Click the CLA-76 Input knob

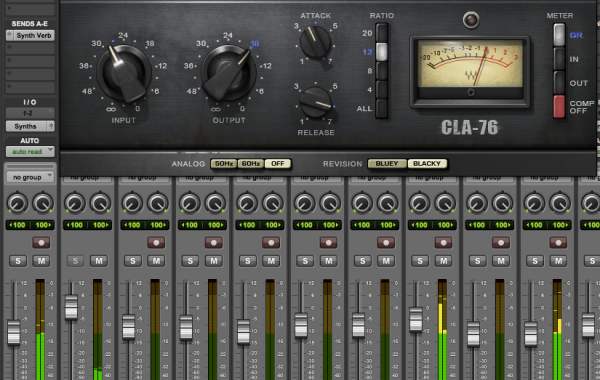pos(124,72)
